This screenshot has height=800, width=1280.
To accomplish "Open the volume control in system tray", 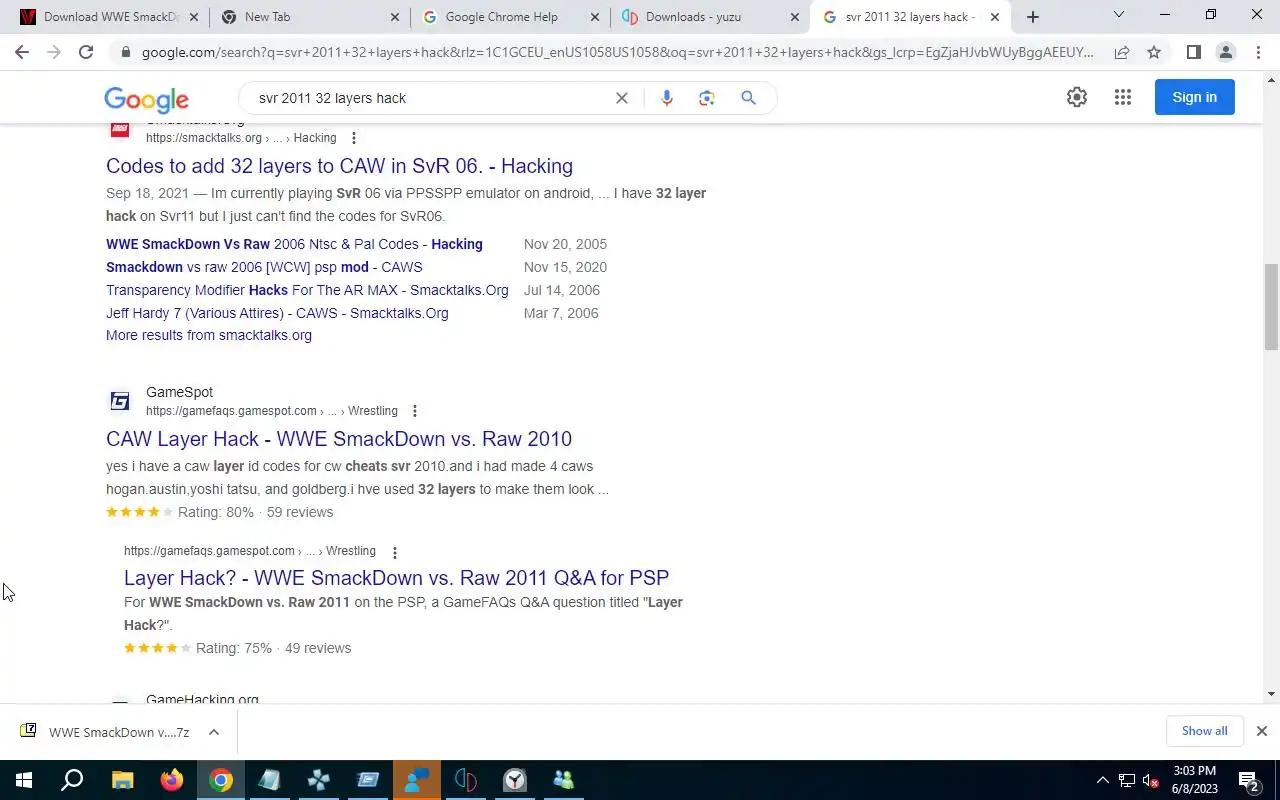I will click(x=1151, y=780).
